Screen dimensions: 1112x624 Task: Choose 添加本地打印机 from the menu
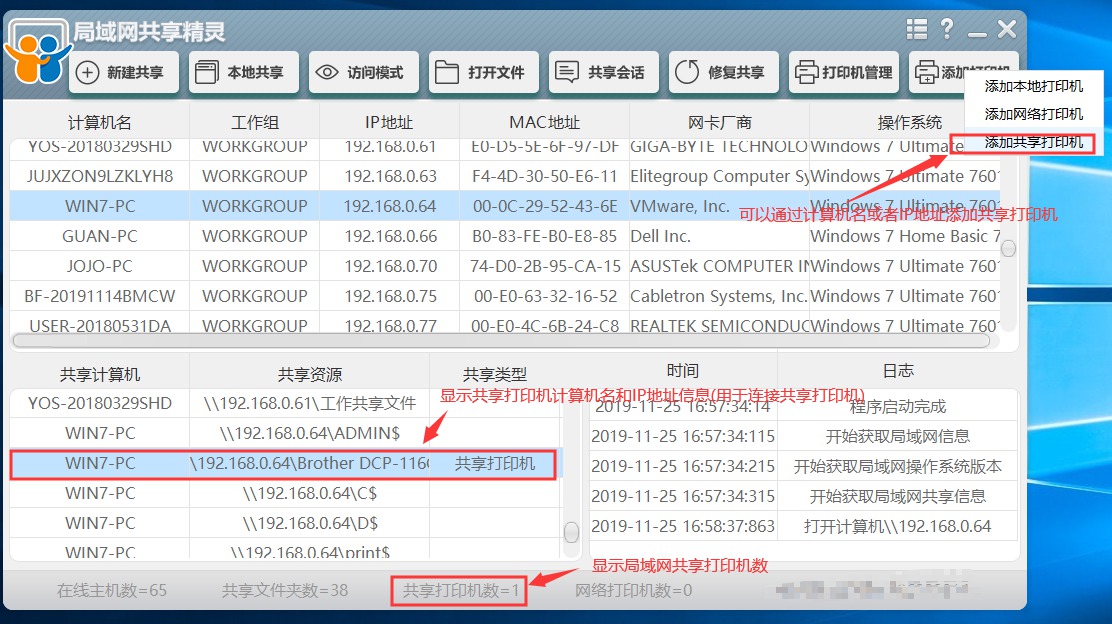1033,87
